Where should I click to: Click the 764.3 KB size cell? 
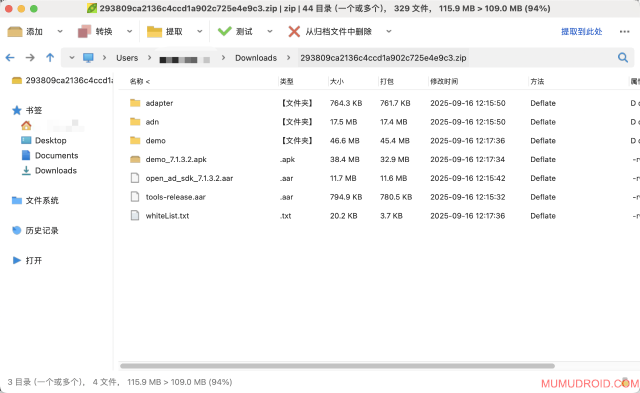[x=346, y=103]
